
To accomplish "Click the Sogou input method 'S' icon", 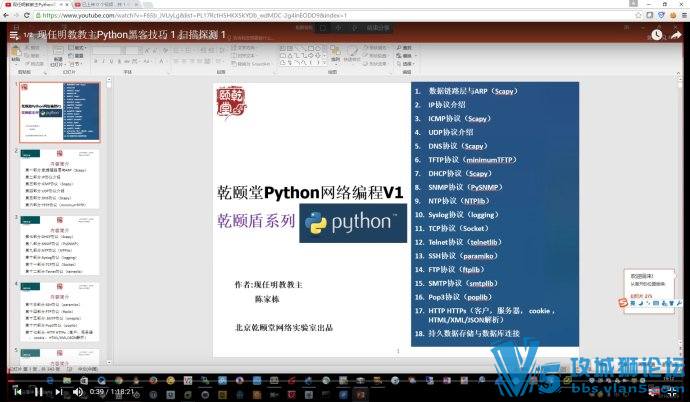I will click(x=622, y=303).
